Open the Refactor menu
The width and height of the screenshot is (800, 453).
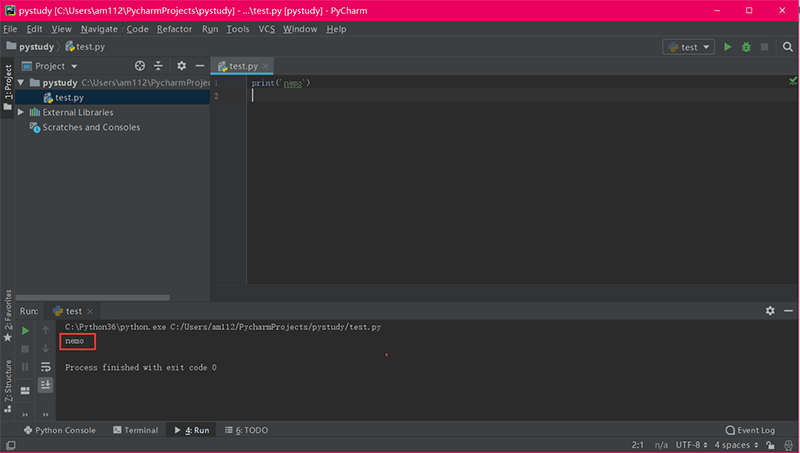tap(174, 29)
